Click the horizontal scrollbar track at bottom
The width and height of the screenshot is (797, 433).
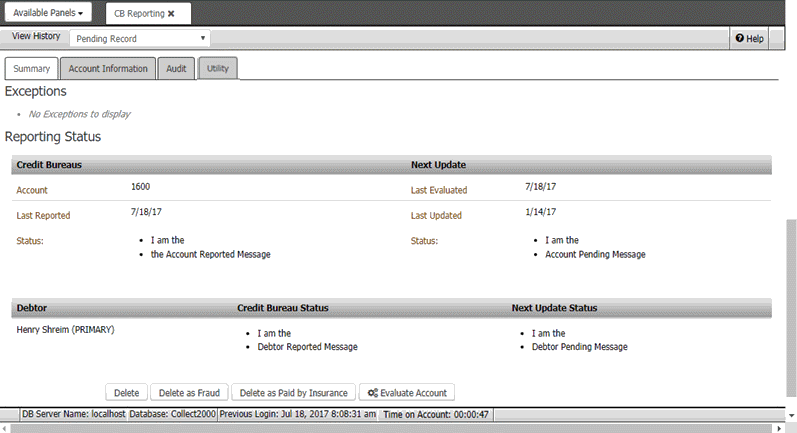(400, 428)
